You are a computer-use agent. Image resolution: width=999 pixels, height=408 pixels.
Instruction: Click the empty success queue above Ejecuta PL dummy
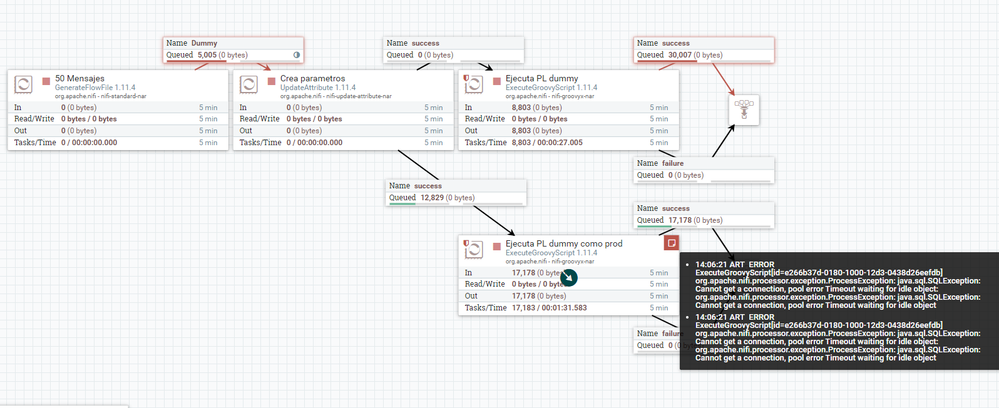454,50
